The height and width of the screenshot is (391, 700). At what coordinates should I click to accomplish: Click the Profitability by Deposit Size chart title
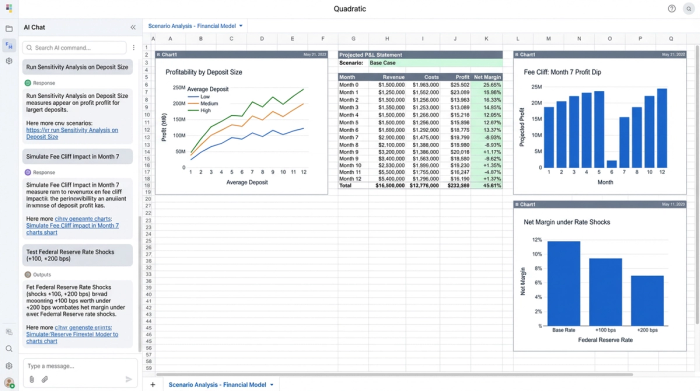[204, 72]
